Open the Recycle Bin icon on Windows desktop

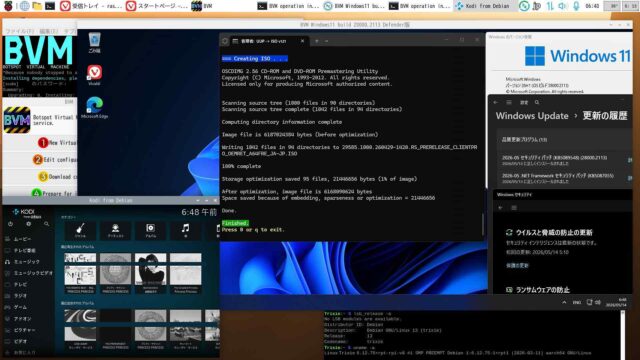click(x=94, y=43)
